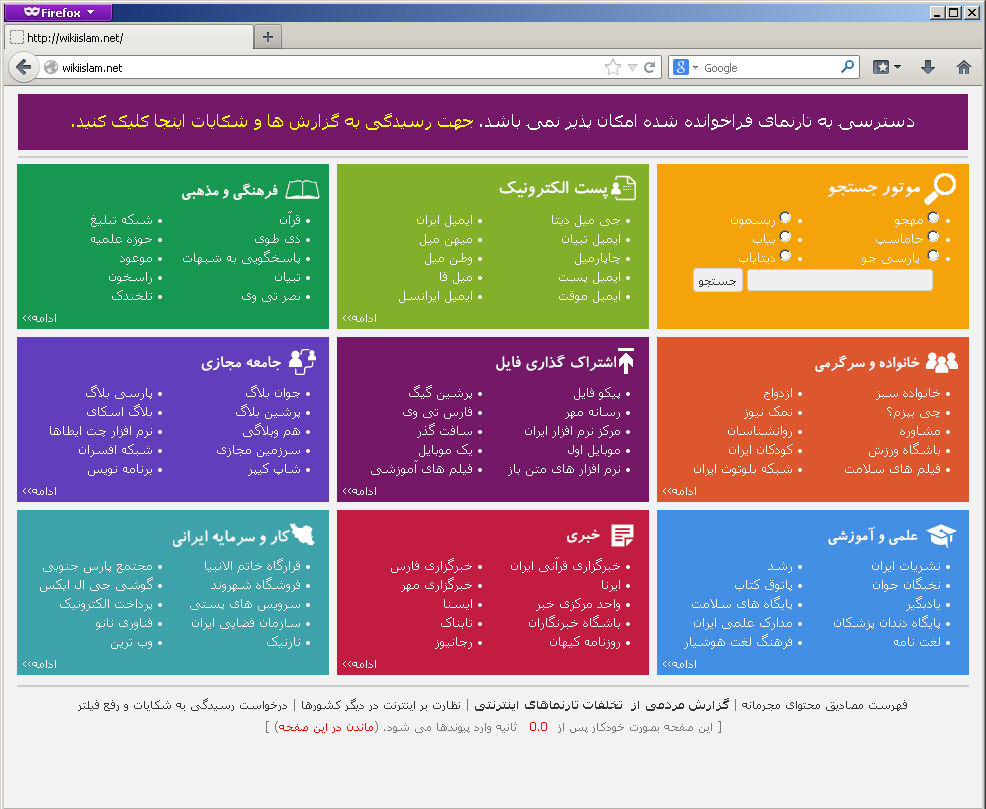Click the graduation cap icon in blue panel
This screenshot has height=809, width=986.
pos(940,536)
